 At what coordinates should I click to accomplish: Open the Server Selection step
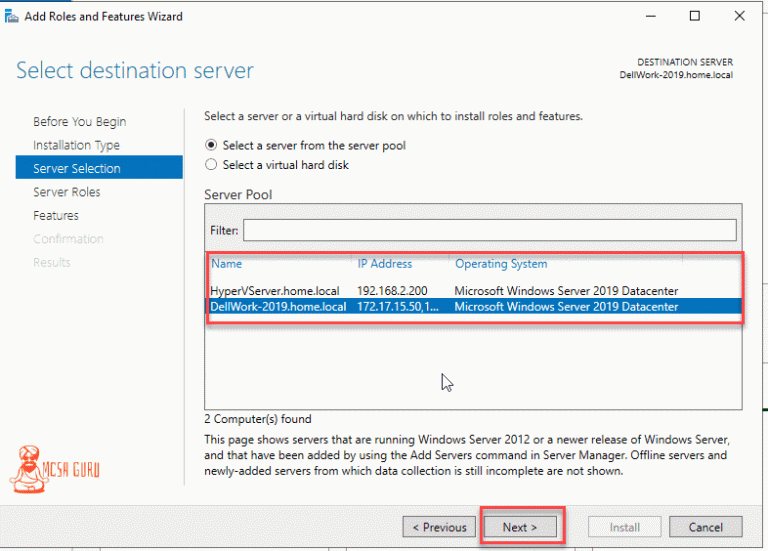pos(99,168)
